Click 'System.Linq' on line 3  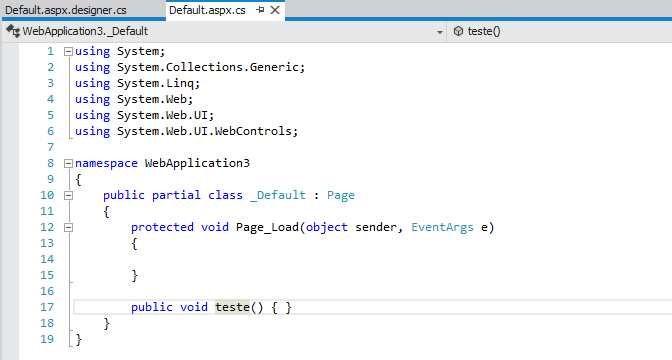tap(155, 83)
